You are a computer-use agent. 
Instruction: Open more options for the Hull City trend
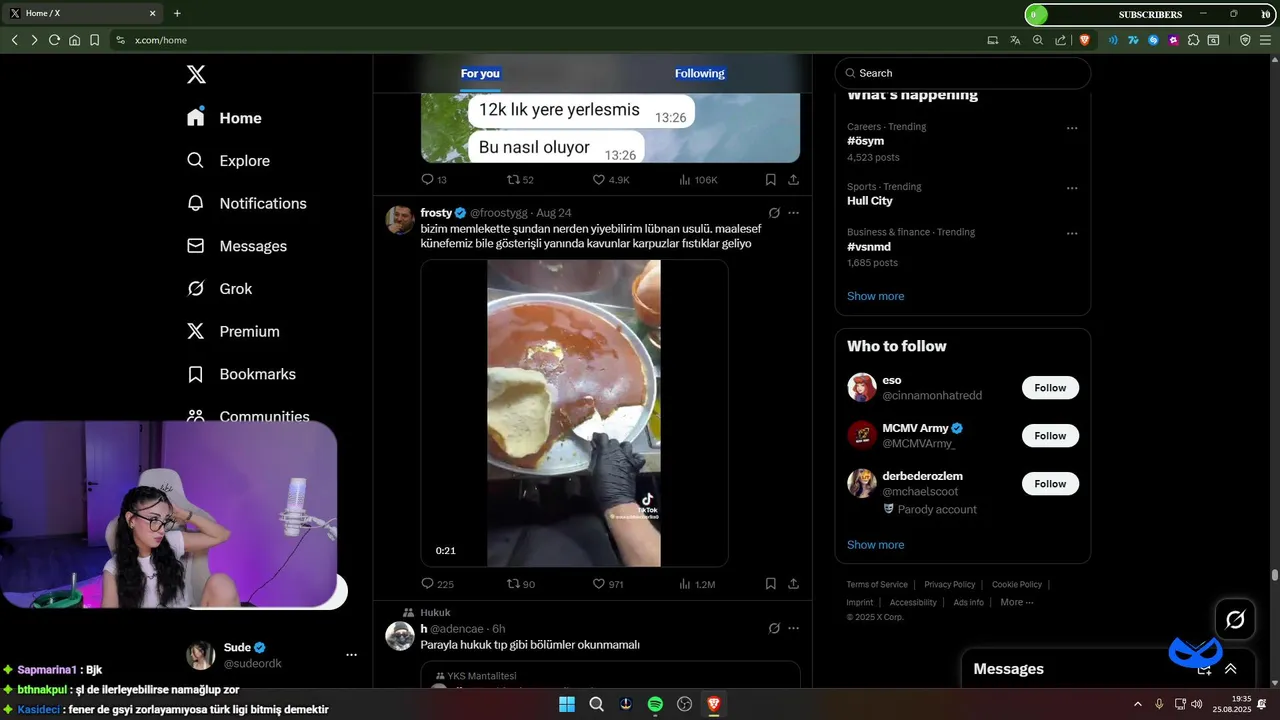[x=1072, y=188]
